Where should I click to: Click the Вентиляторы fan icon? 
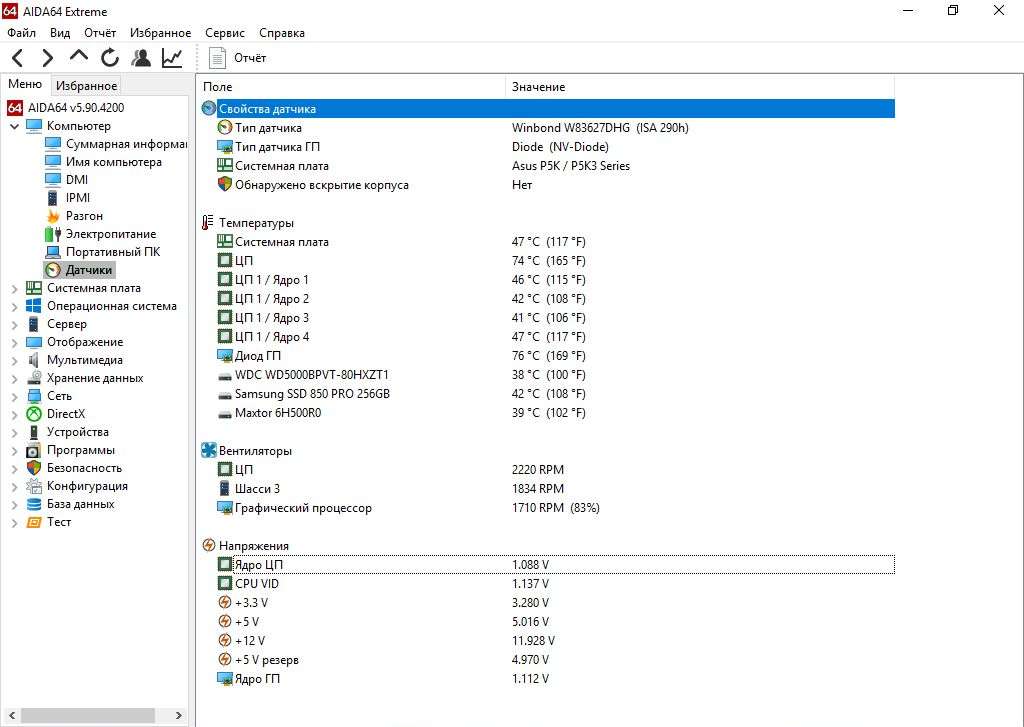pos(208,451)
